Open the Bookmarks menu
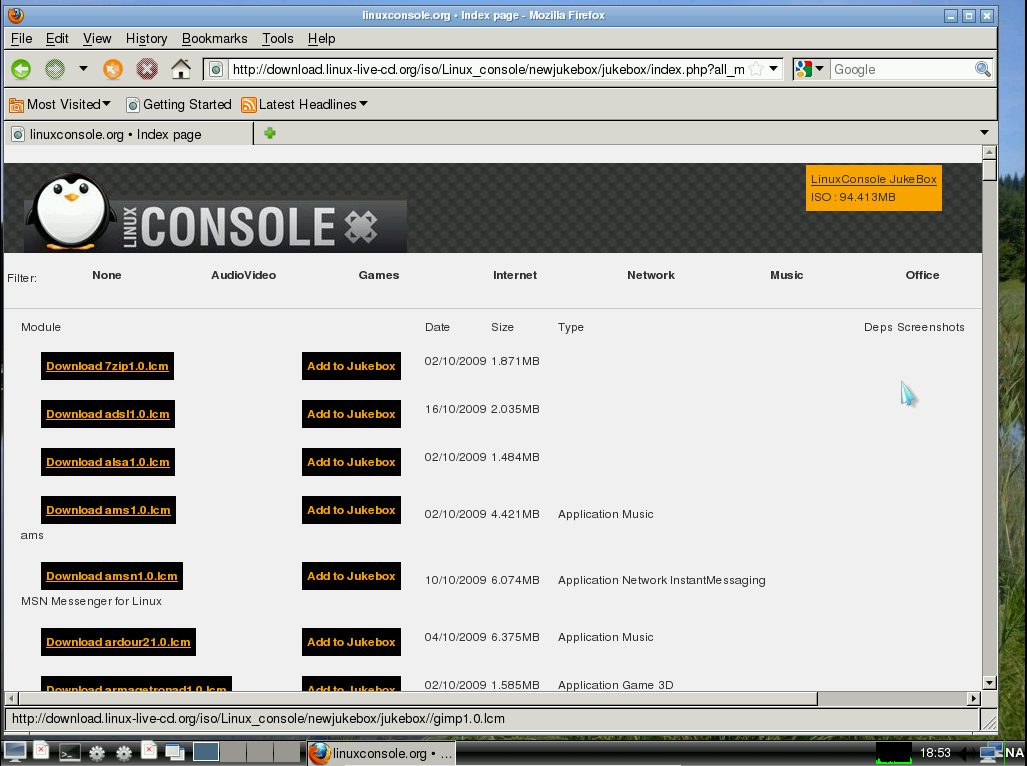 point(215,39)
